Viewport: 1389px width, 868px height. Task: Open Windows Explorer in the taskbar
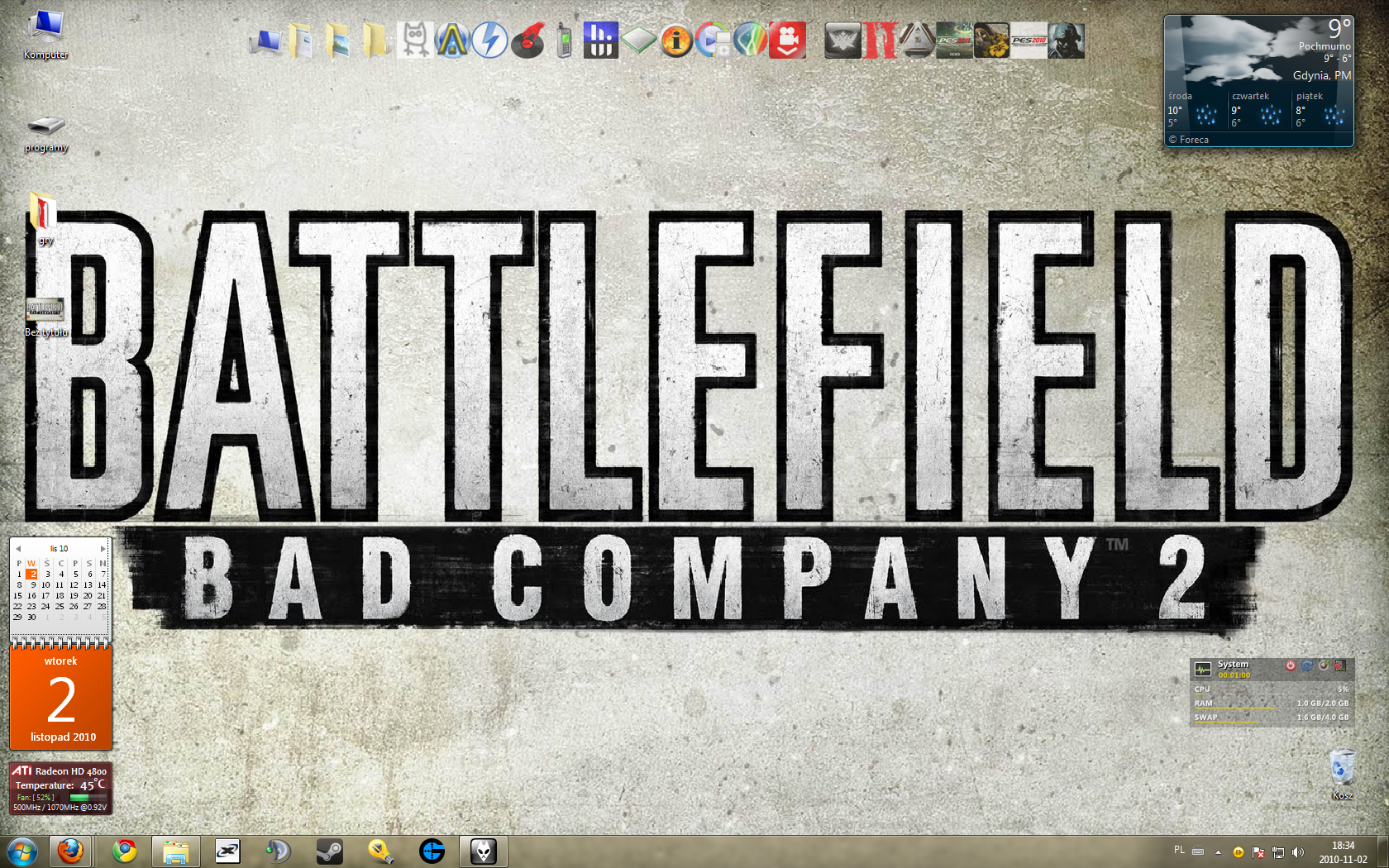point(176,851)
